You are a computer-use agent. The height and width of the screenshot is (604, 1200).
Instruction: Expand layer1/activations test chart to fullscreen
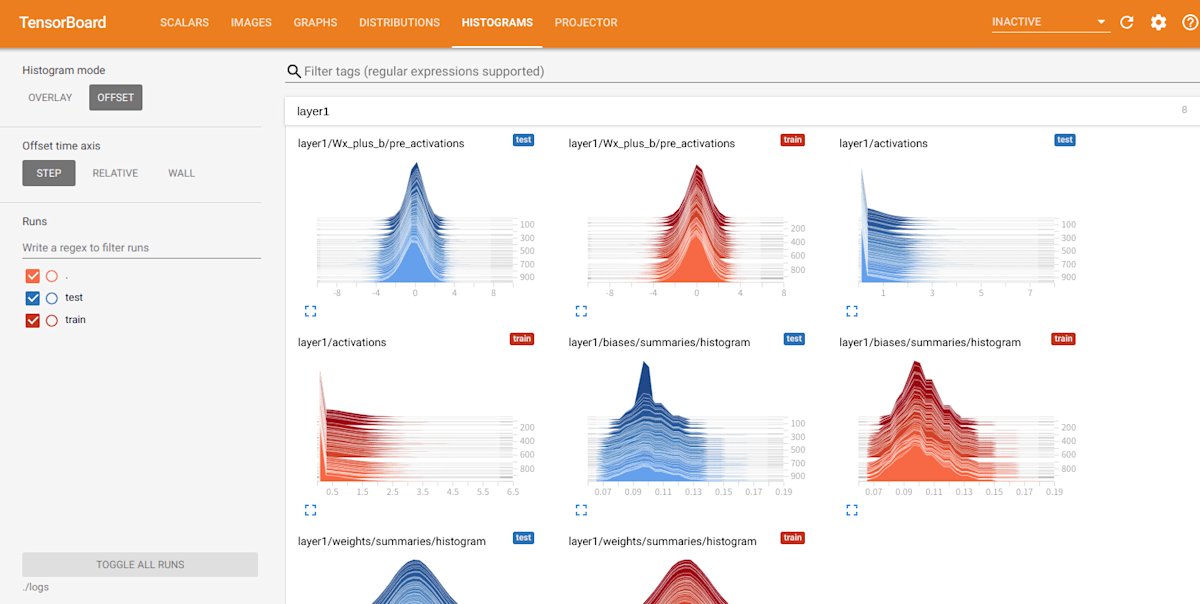point(852,311)
